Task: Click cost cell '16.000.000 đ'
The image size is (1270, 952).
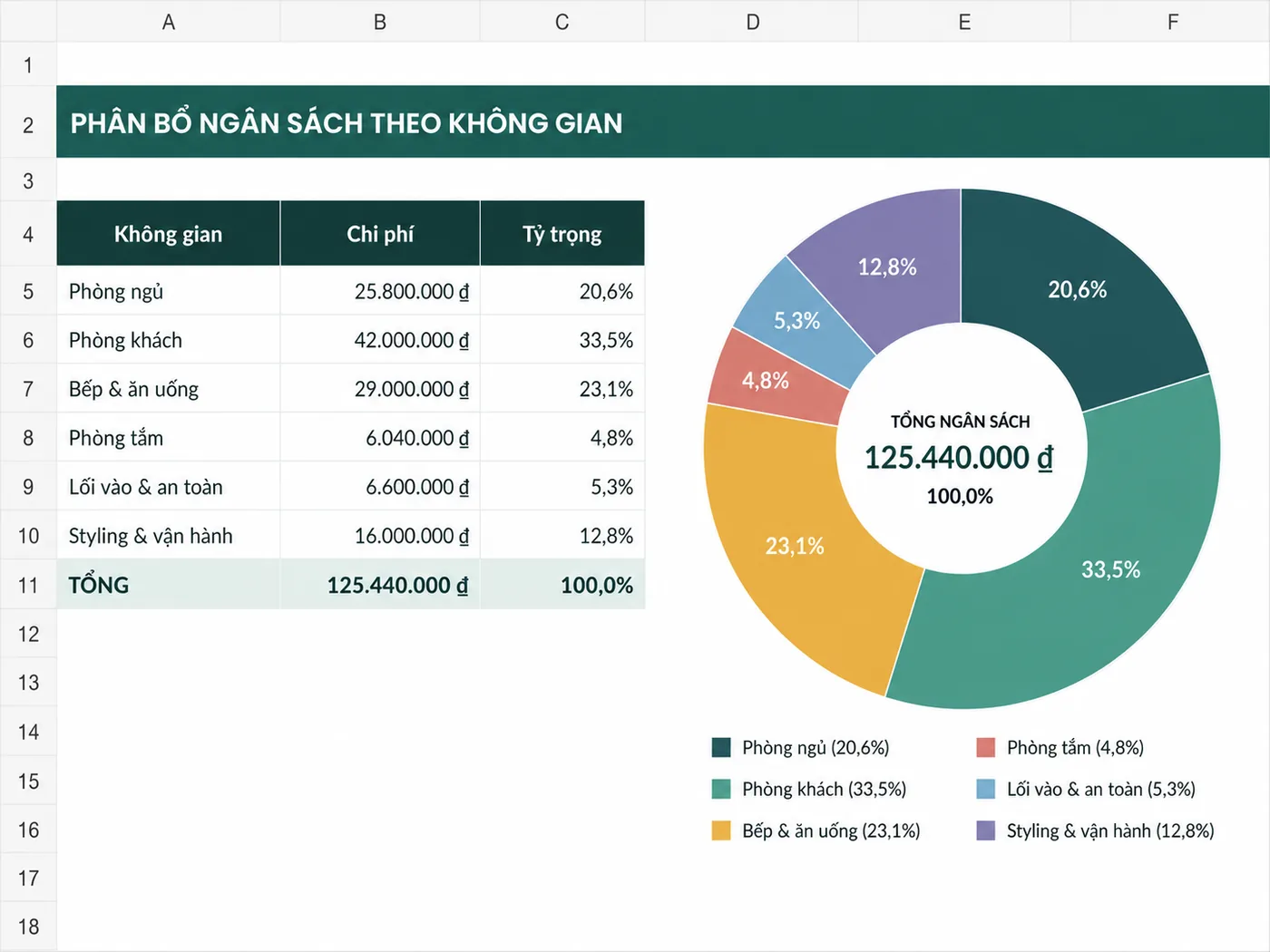Action: click(380, 536)
